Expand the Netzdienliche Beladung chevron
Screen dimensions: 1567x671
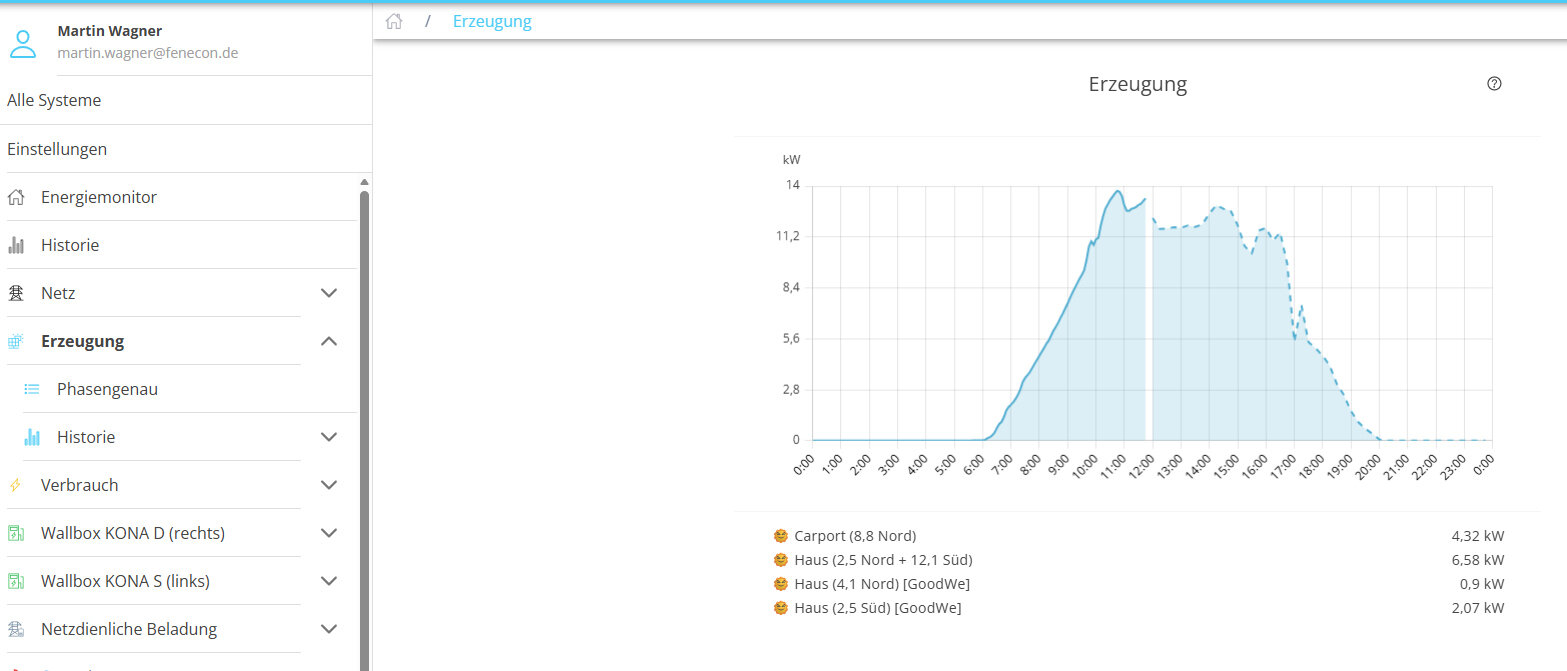point(329,629)
